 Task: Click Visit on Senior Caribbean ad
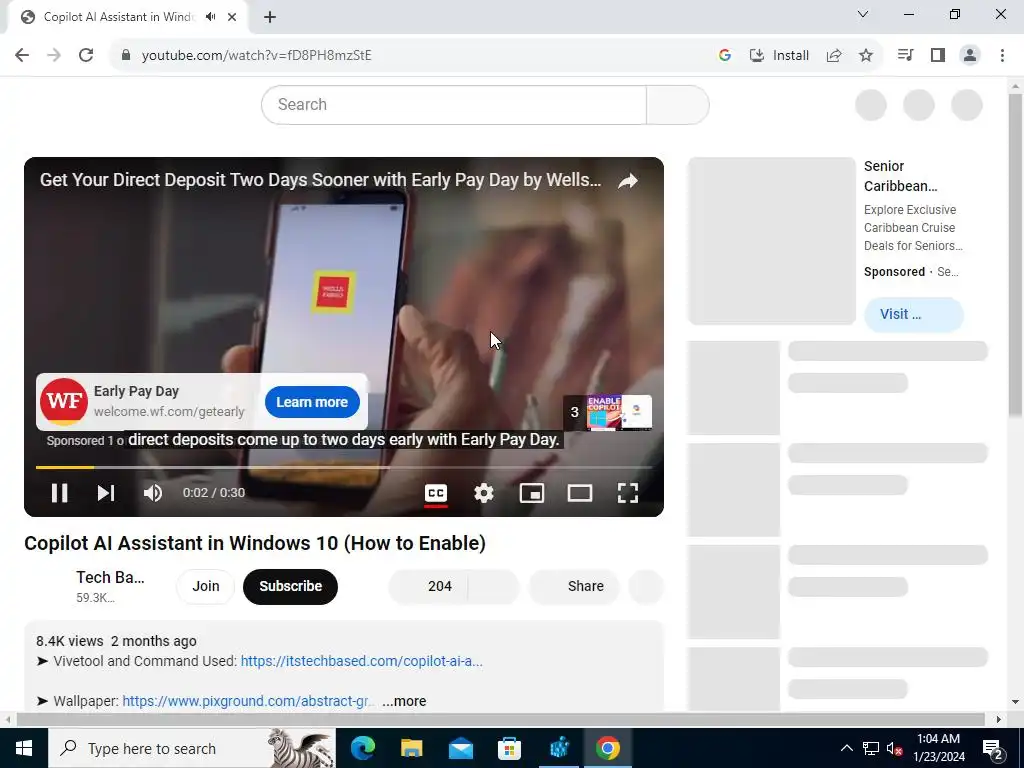tap(914, 314)
